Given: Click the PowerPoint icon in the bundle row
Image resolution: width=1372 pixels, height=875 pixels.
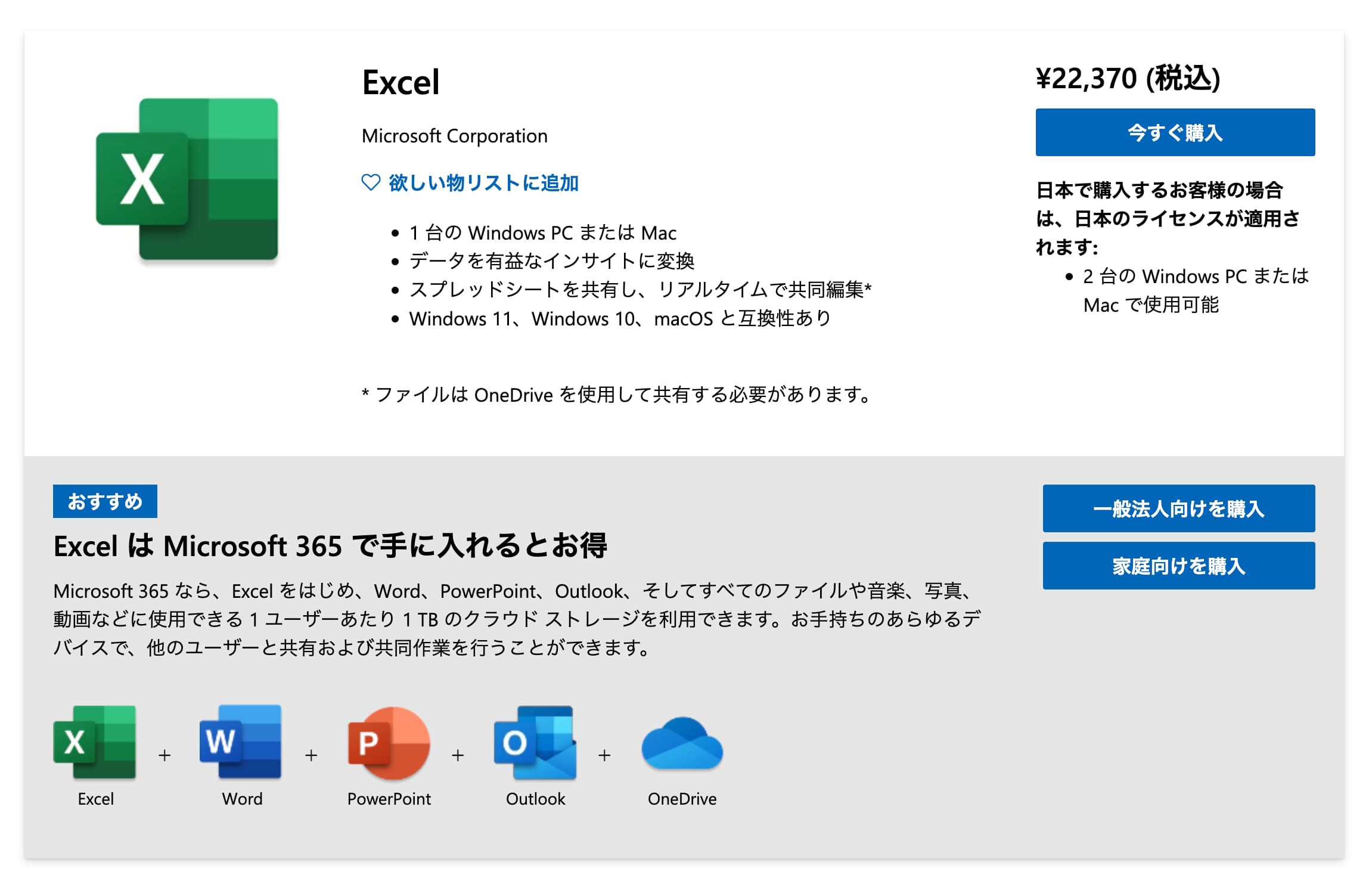Looking at the screenshot, I should pyautogui.click(x=389, y=742).
